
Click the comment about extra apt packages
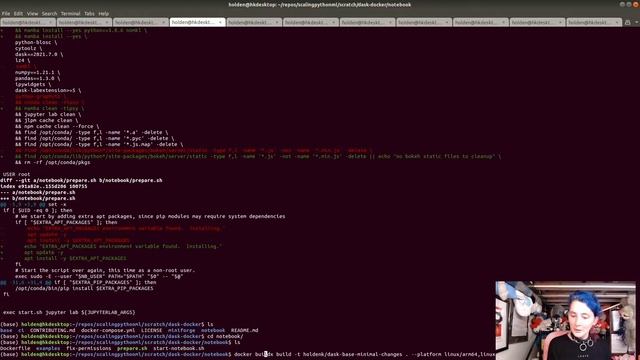tap(150, 216)
